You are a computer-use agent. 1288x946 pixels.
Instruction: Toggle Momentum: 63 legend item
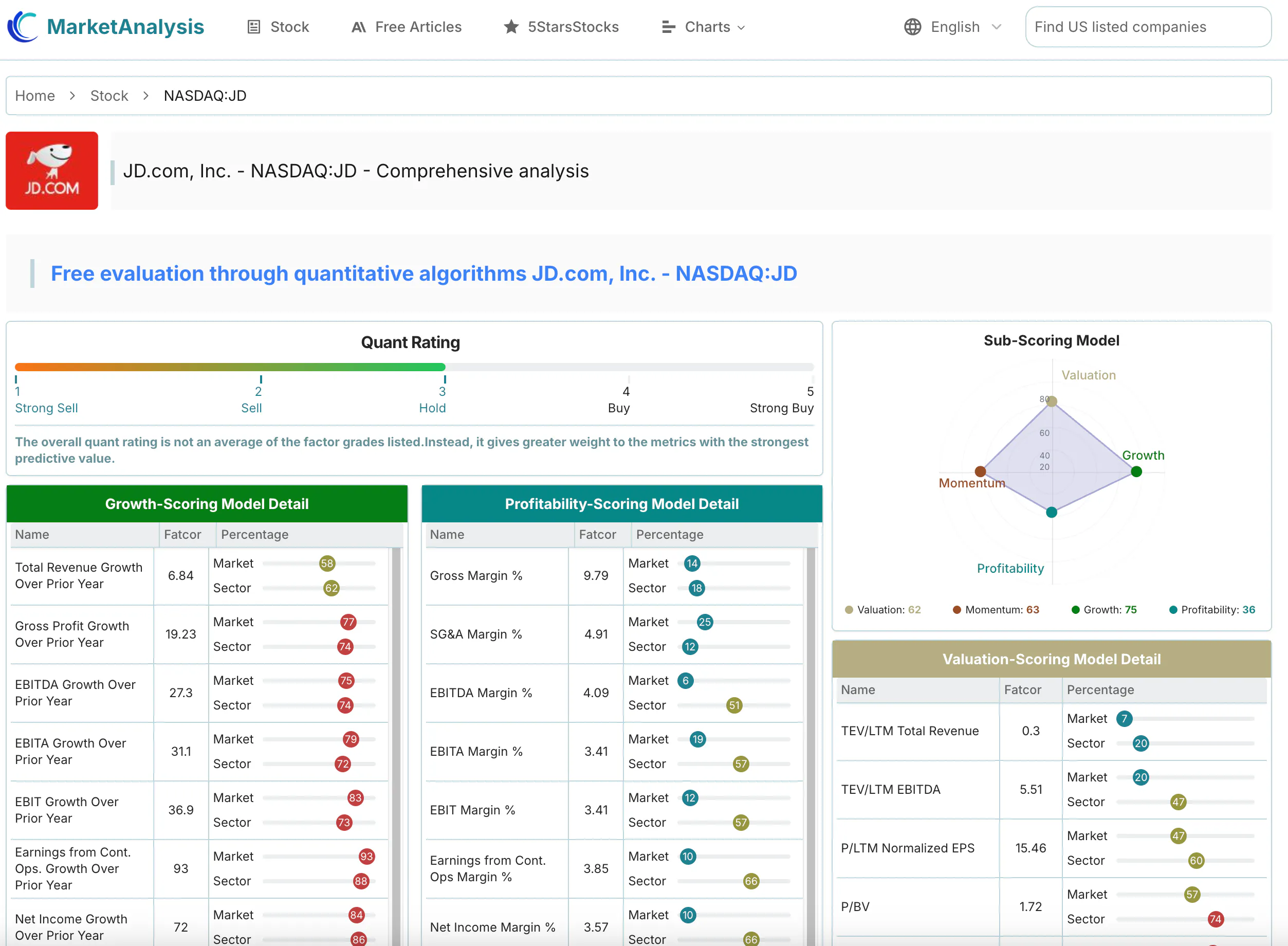(996, 610)
